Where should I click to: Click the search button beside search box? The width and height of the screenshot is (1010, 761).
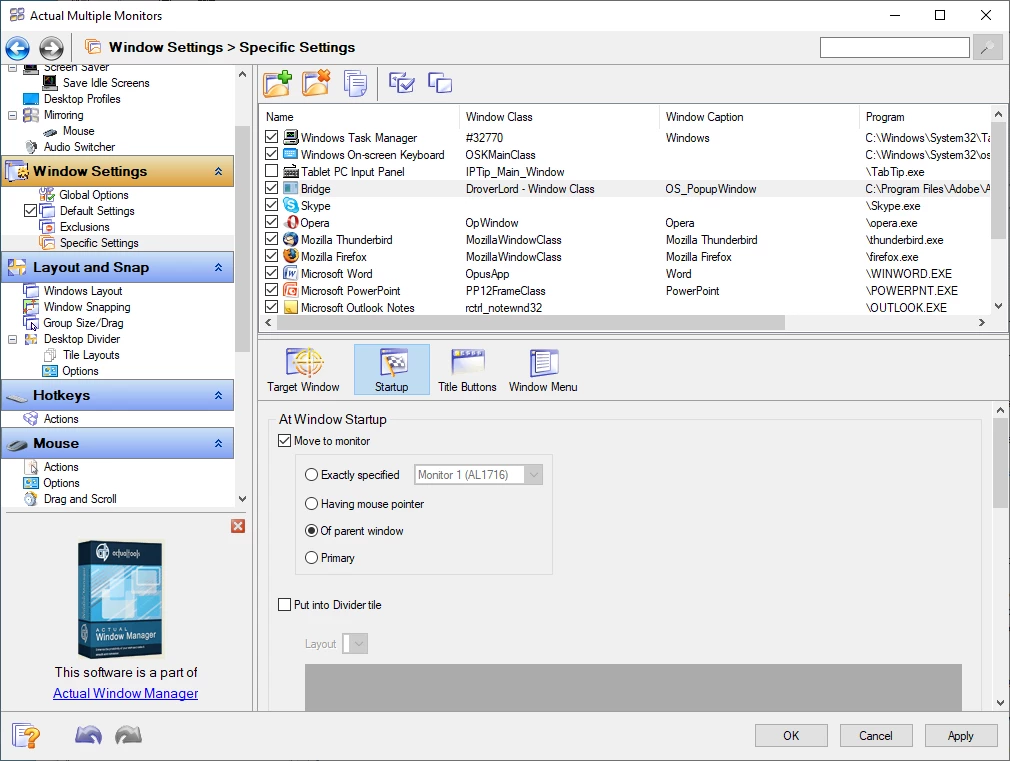coord(987,48)
